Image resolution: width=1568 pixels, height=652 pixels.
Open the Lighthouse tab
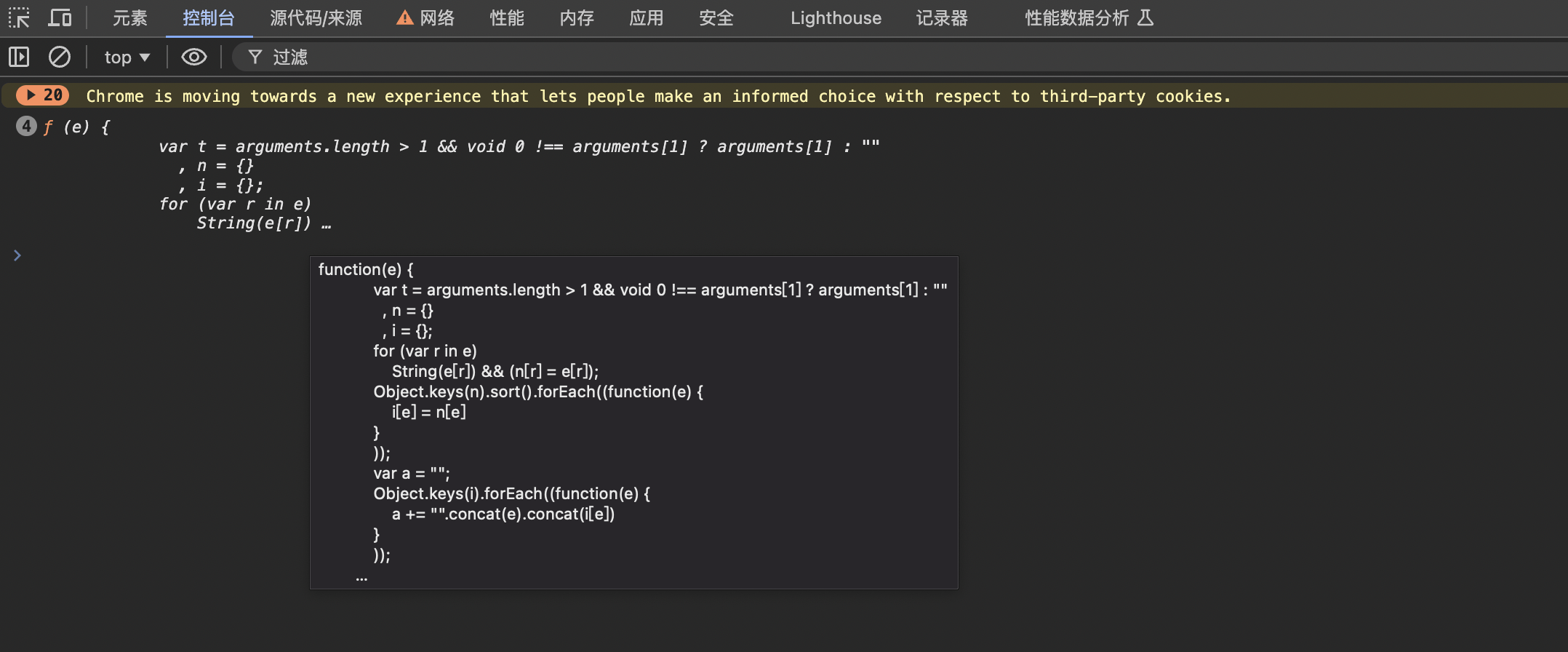click(x=836, y=18)
